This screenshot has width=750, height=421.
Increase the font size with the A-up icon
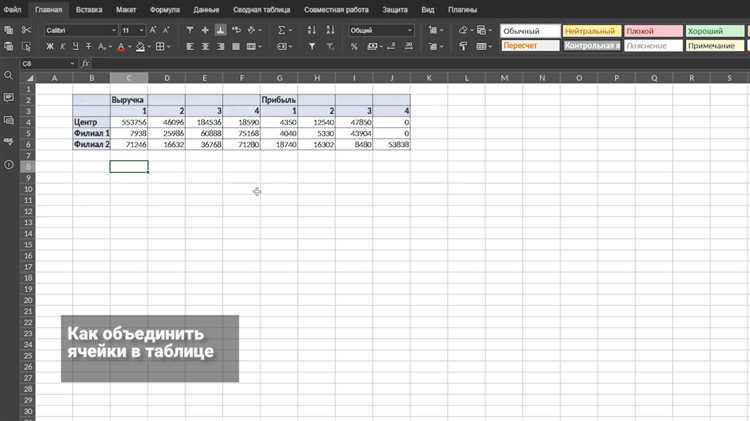coord(153,30)
